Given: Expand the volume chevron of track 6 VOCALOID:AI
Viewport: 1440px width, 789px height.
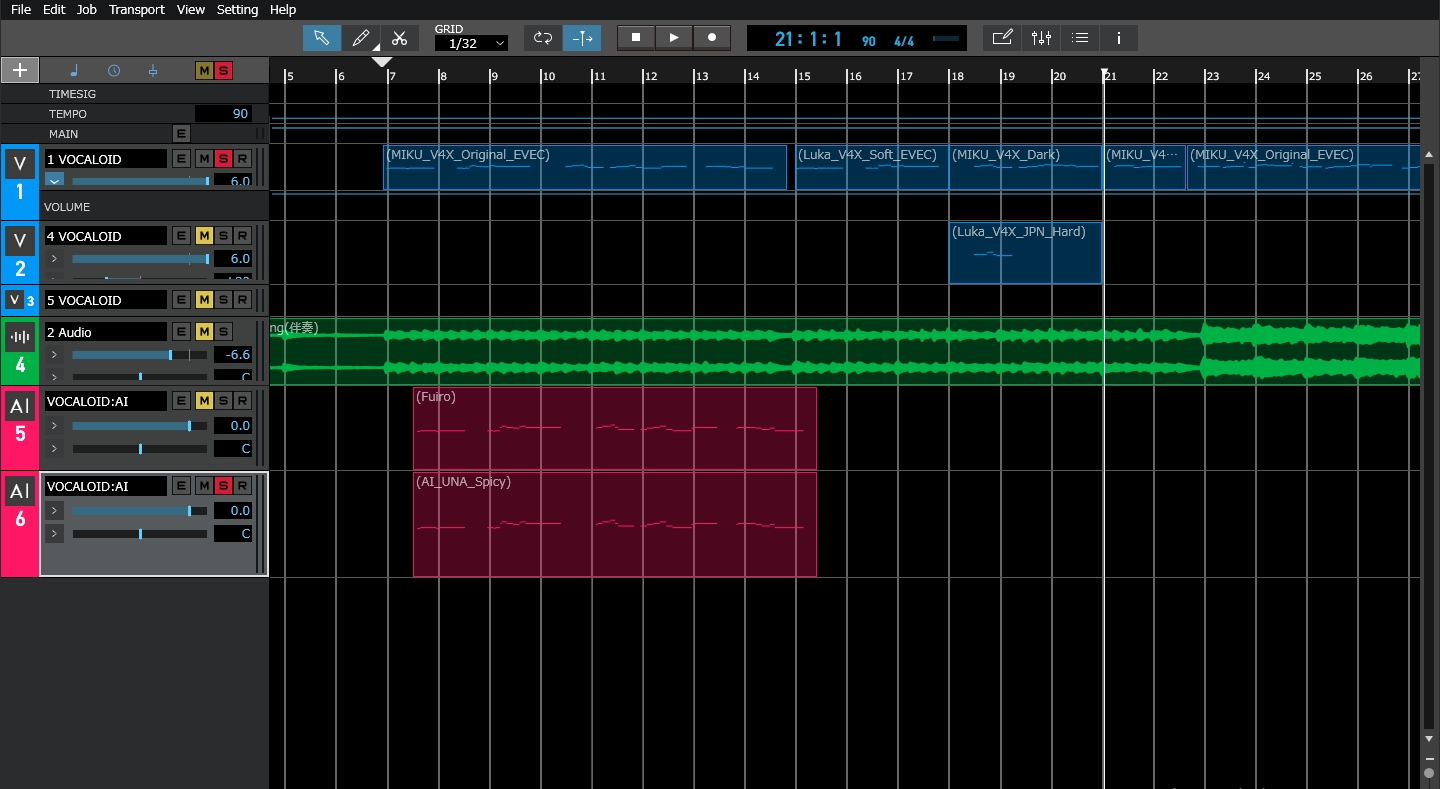Looking at the screenshot, I should (x=54, y=510).
